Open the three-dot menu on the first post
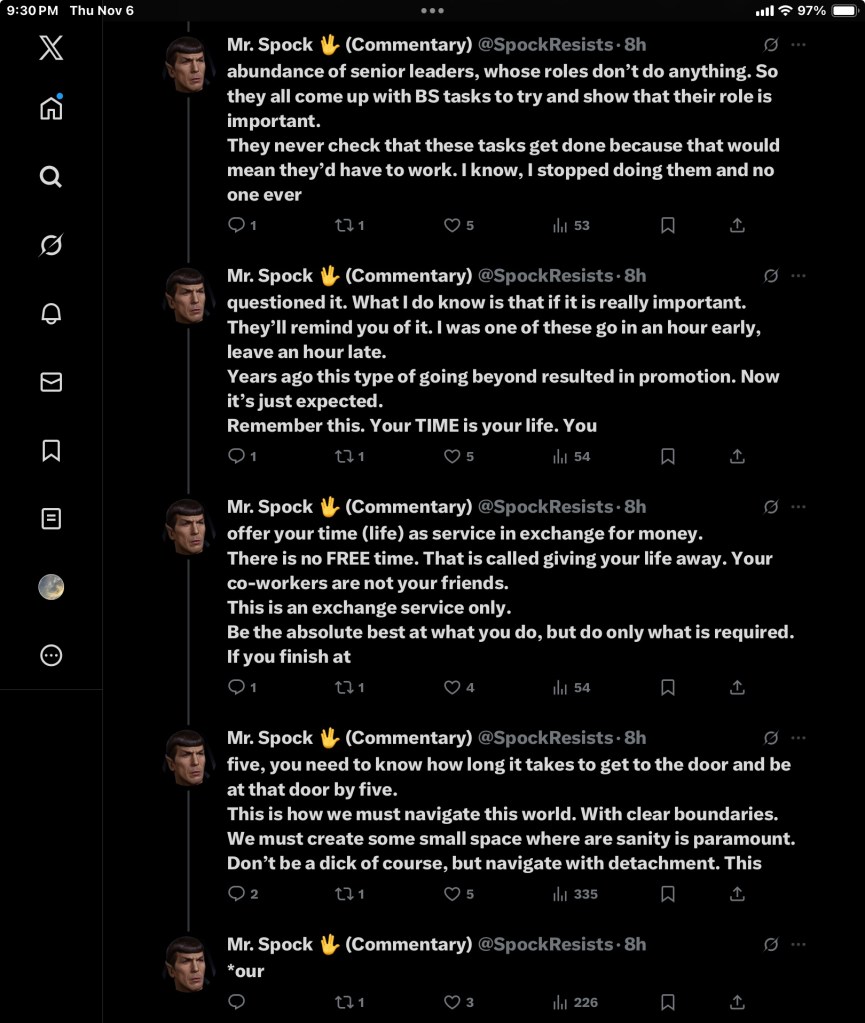 [798, 45]
